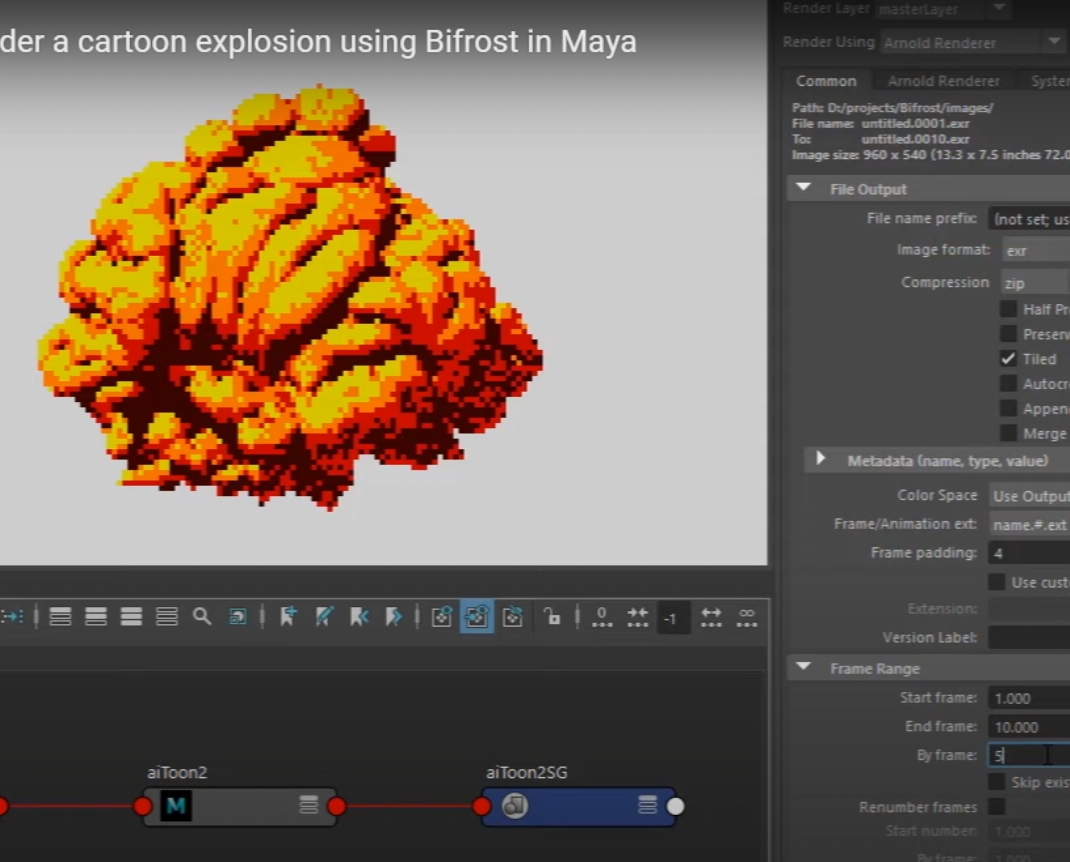Click the white output port on aiToon2SG
This screenshot has height=862, width=1070.
pos(676,806)
